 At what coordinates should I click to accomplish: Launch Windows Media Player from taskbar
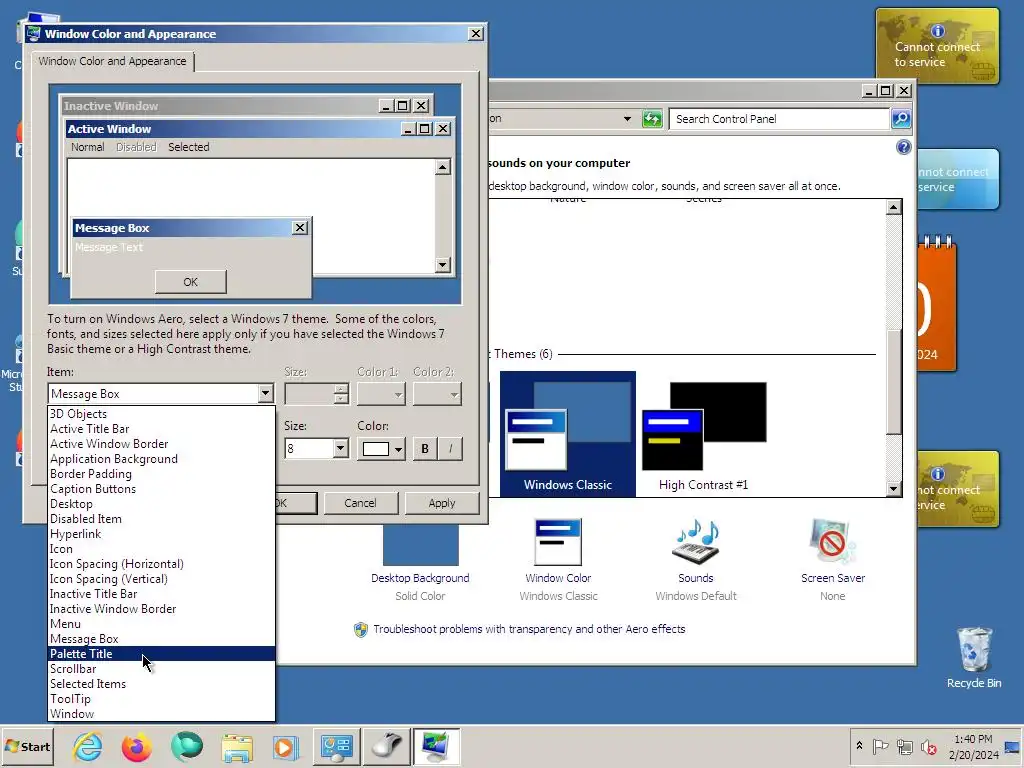coord(285,747)
